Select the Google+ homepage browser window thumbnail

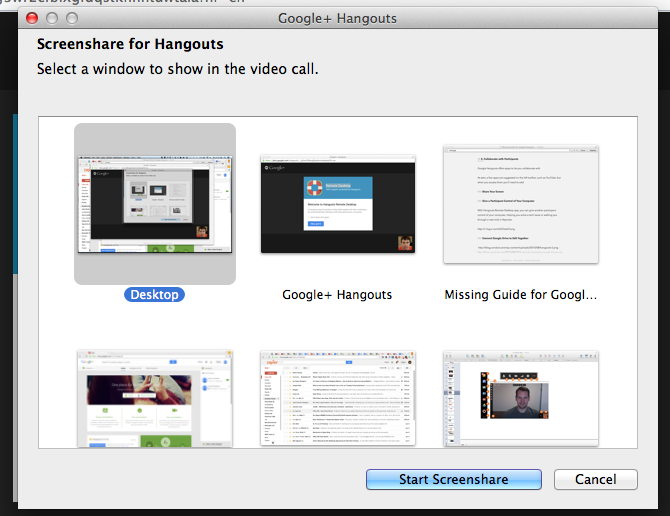tap(155, 399)
